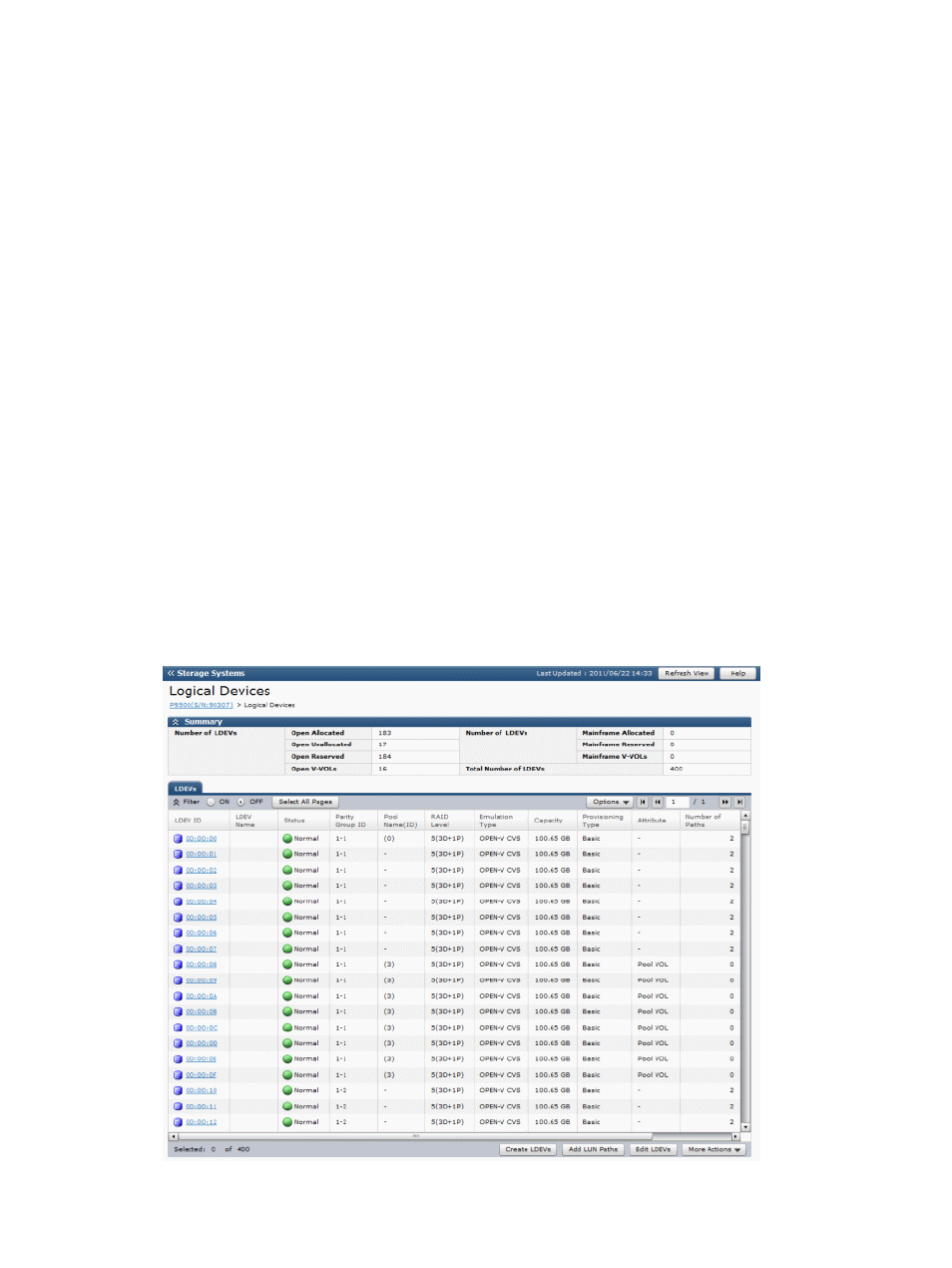Switch to the LDEVs tab
The height and width of the screenshot is (1268, 952).
point(186,789)
